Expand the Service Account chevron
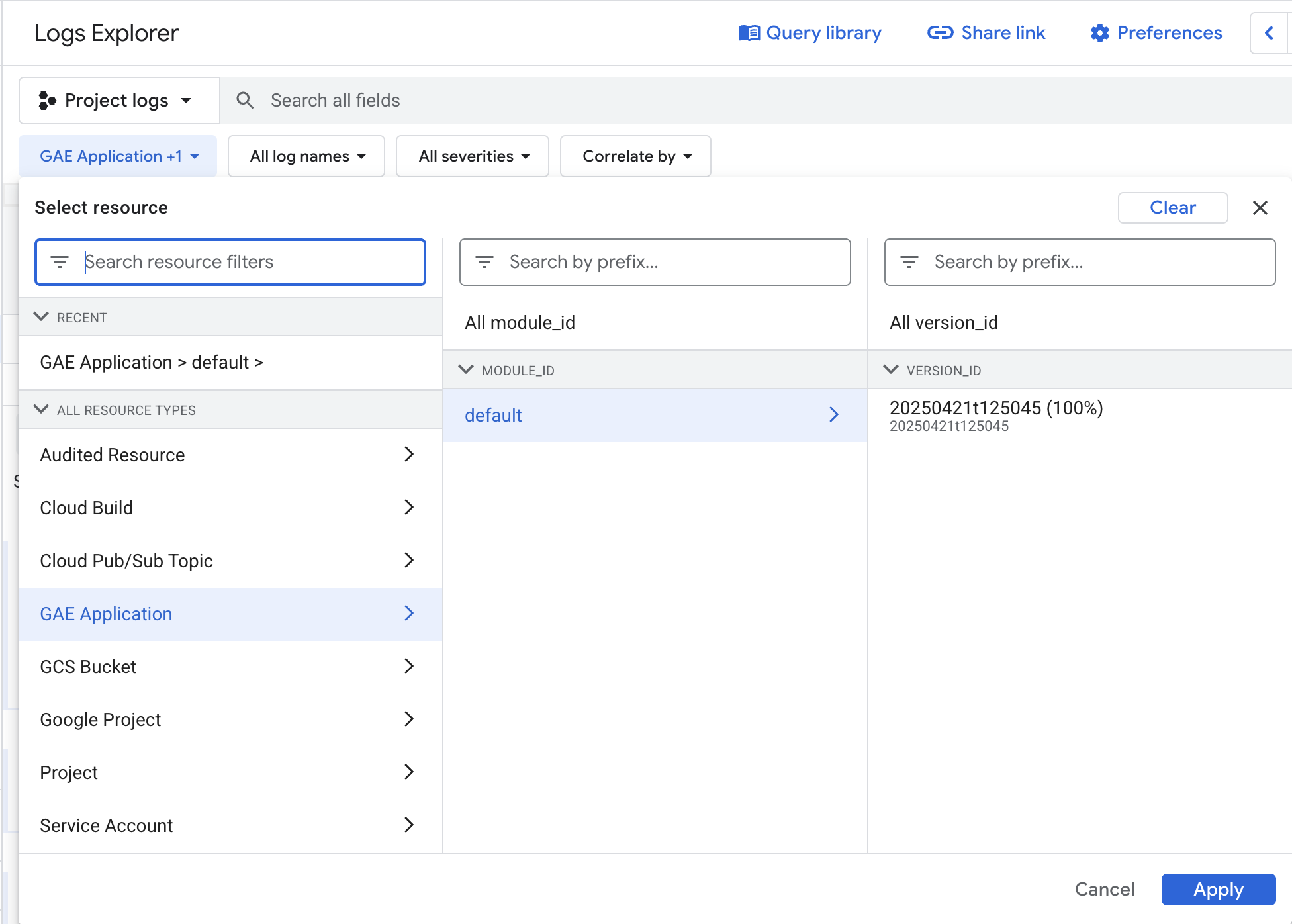 pos(409,825)
